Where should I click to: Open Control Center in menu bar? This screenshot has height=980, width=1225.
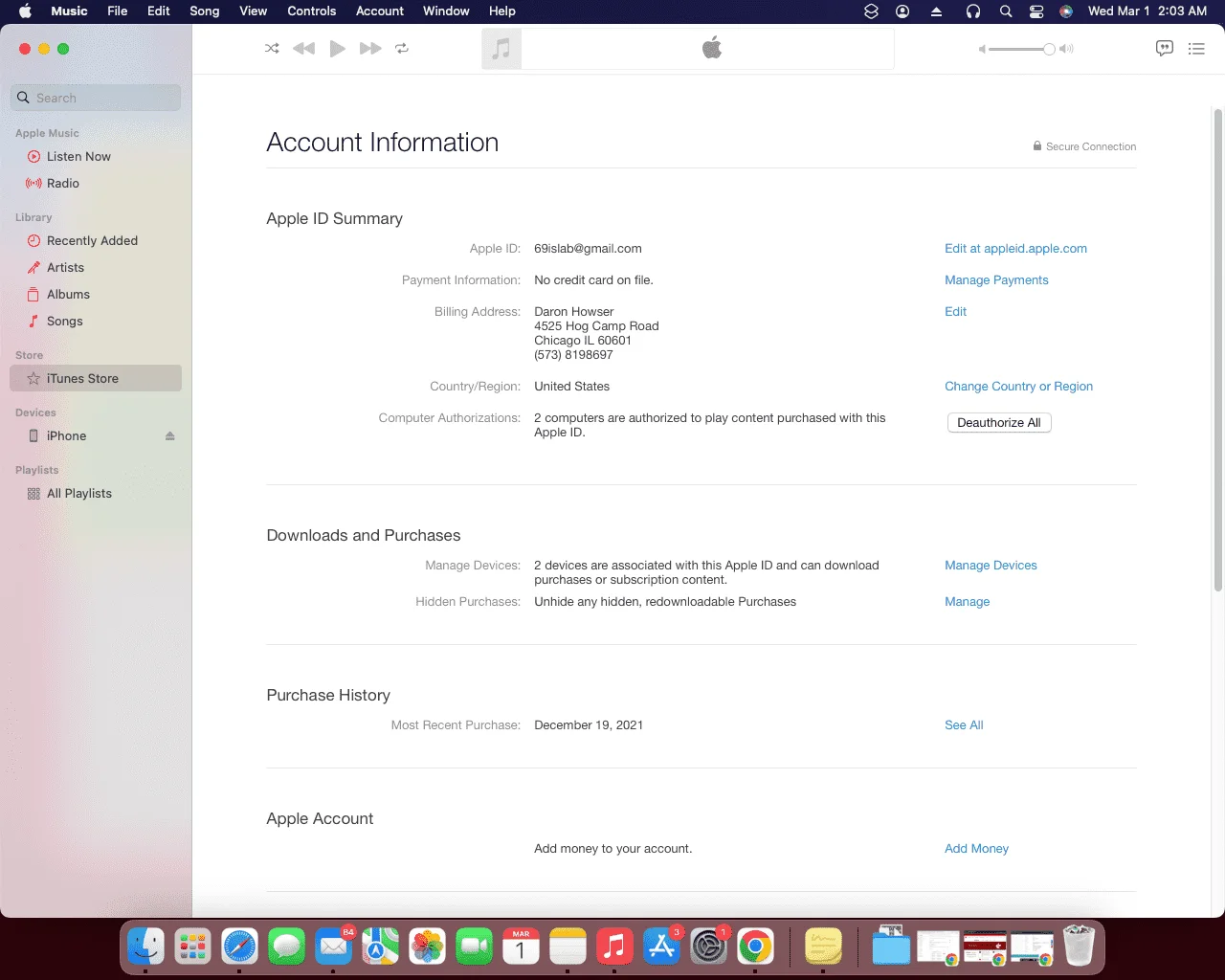pos(1036,11)
